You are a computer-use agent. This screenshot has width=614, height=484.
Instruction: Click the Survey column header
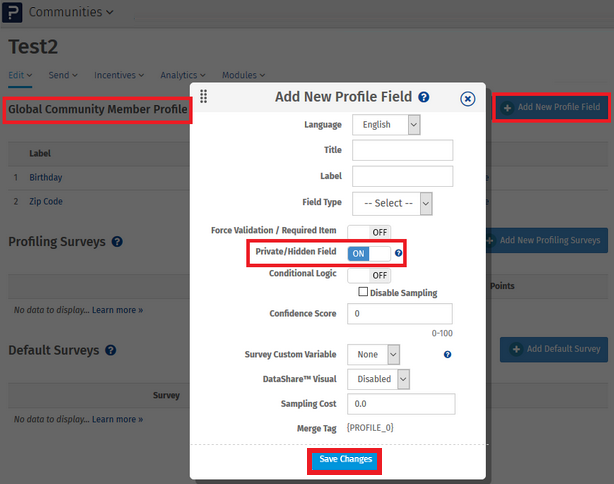pos(166,396)
